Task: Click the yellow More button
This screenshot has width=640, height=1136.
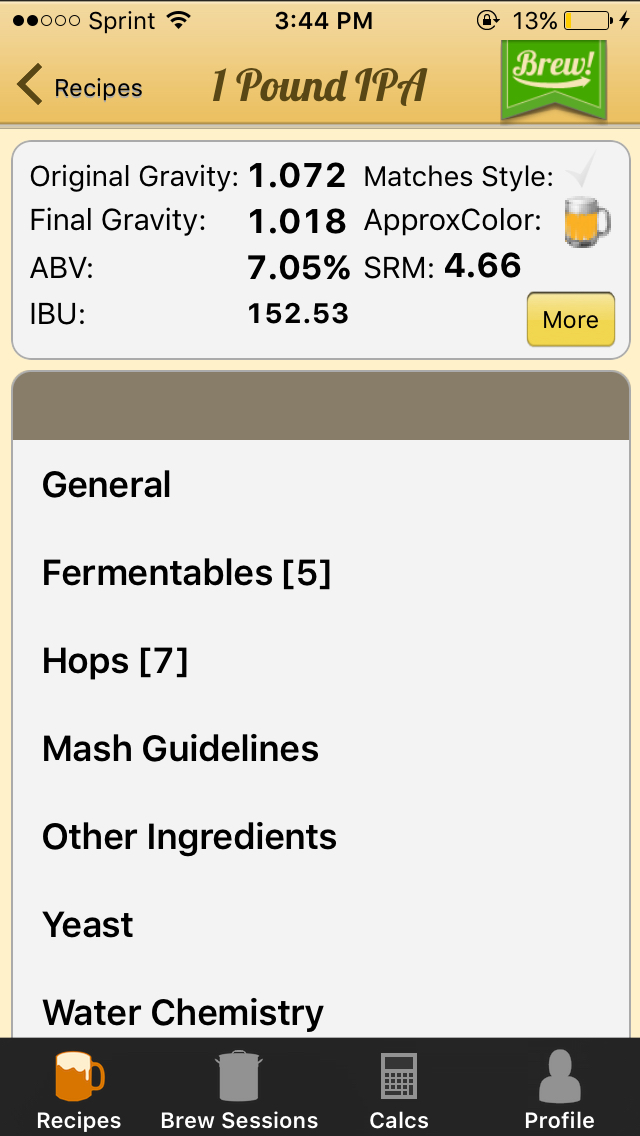Action: point(570,320)
